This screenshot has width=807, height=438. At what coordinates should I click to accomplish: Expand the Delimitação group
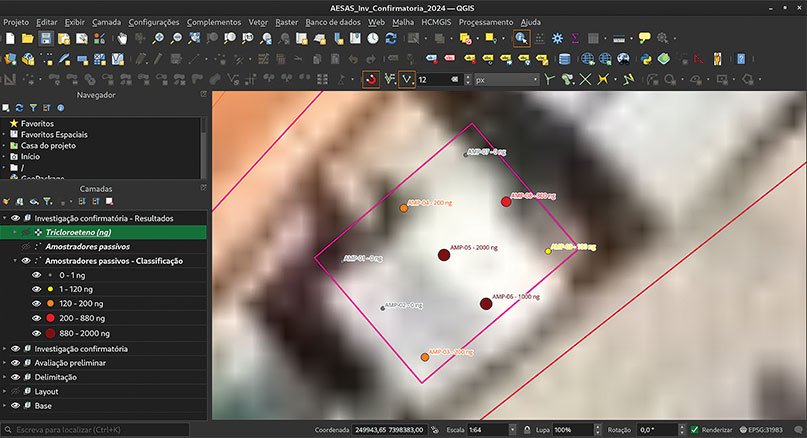pyautogui.click(x=5, y=377)
